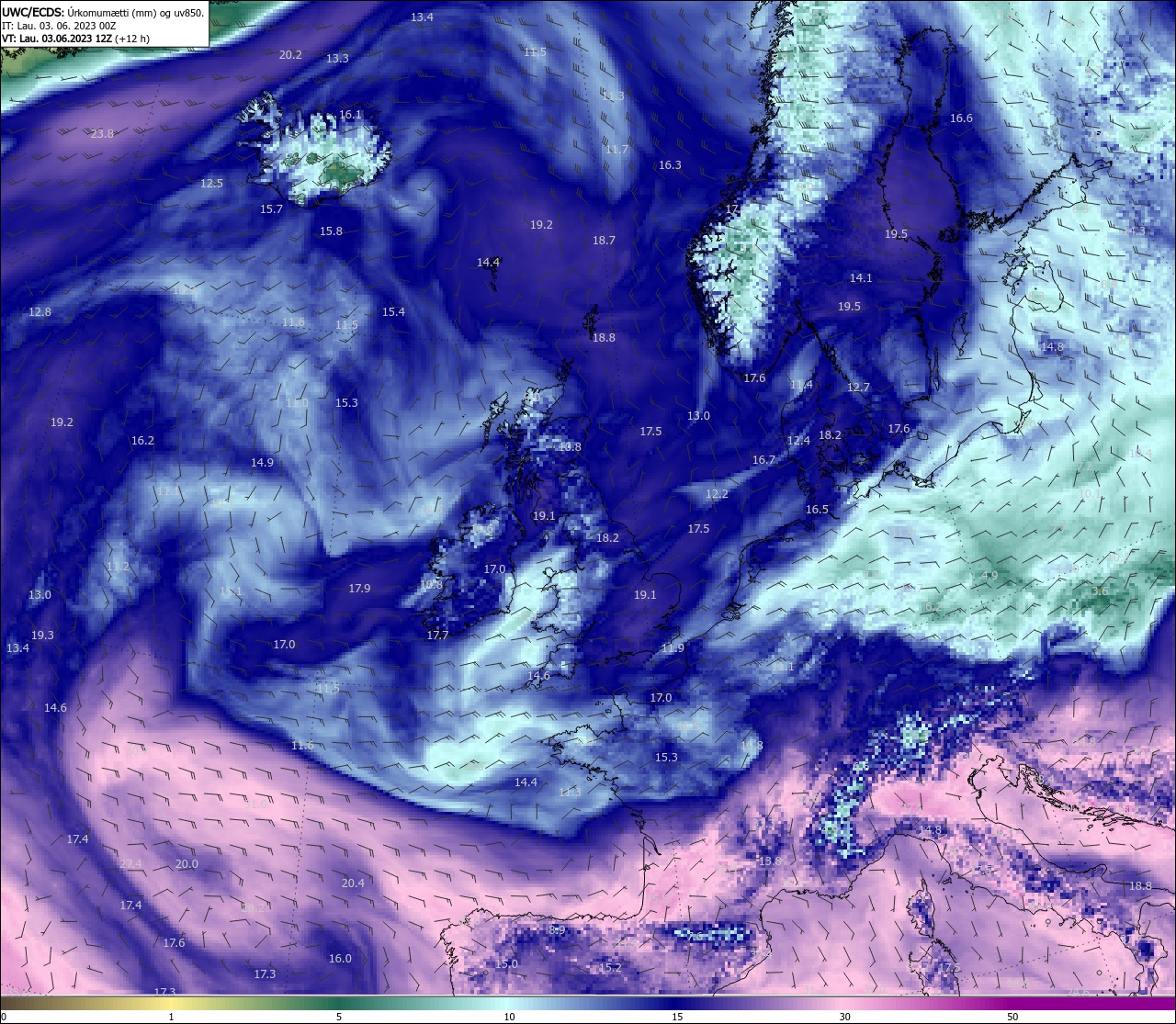The width and height of the screenshot is (1176, 1024).
Task: Click the 16.0 value label
Action: pos(340,959)
